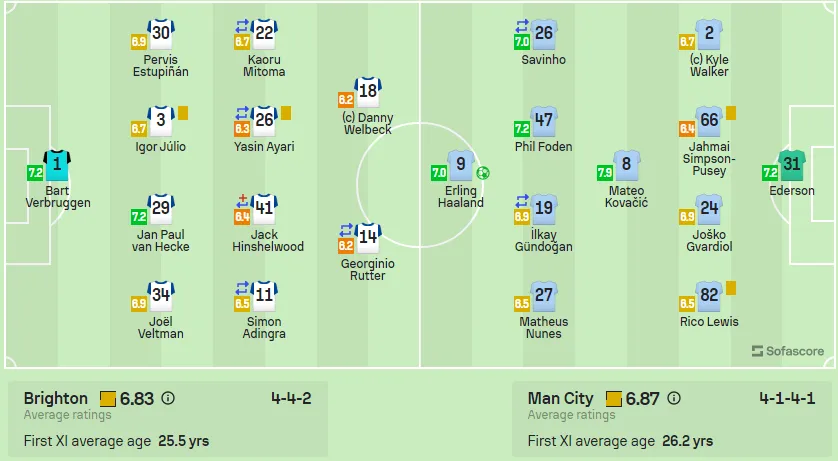Click Georginio Rutter's number 14 shirt
The height and width of the screenshot is (461, 838).
368,238
